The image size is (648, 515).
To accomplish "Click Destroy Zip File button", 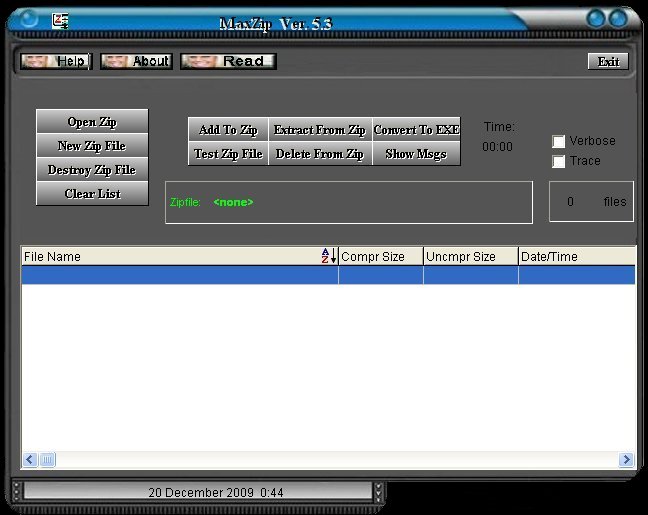I will 92,170.
